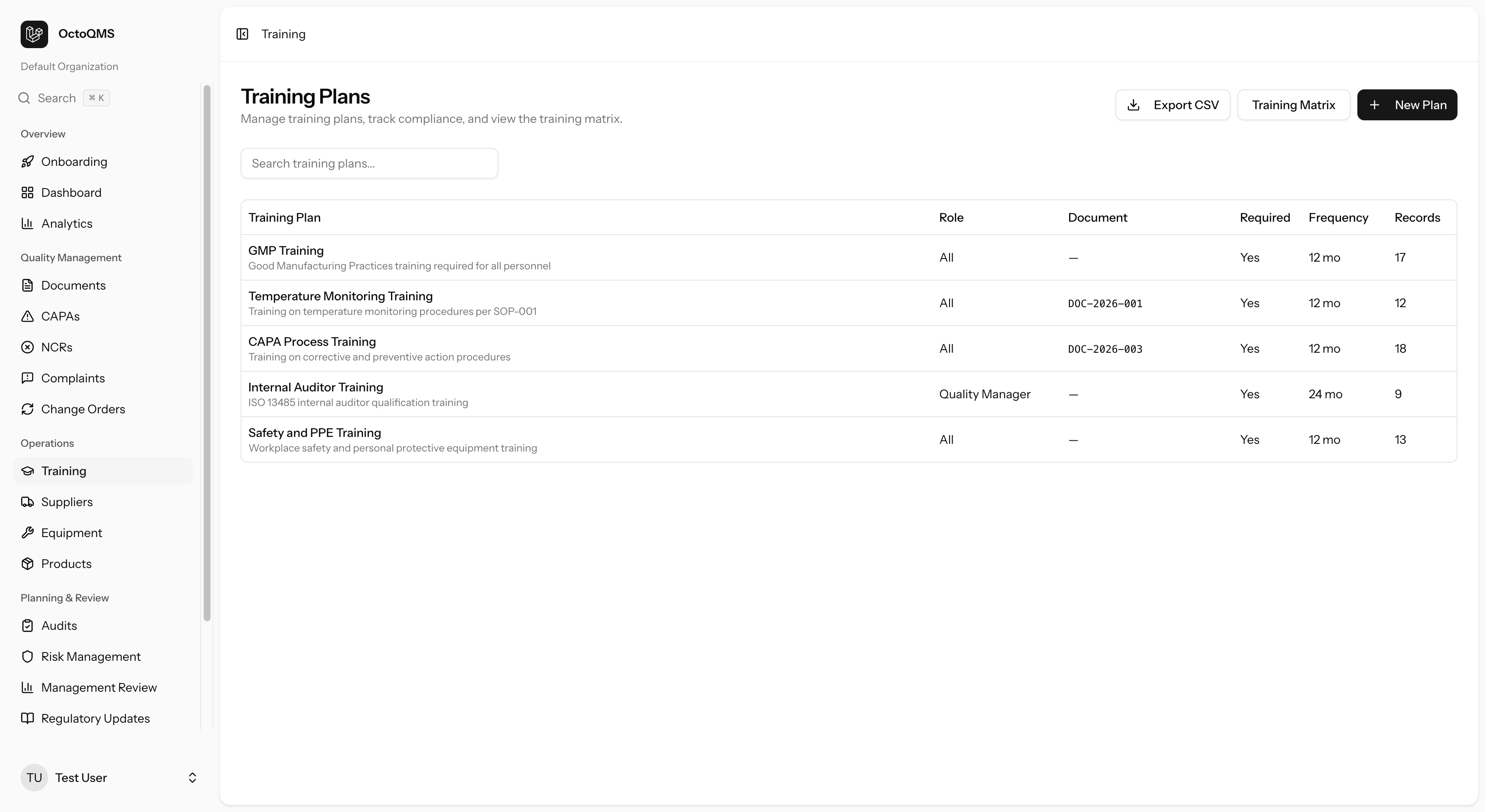Open the Training menu item
The height and width of the screenshot is (812, 1485).
point(104,471)
